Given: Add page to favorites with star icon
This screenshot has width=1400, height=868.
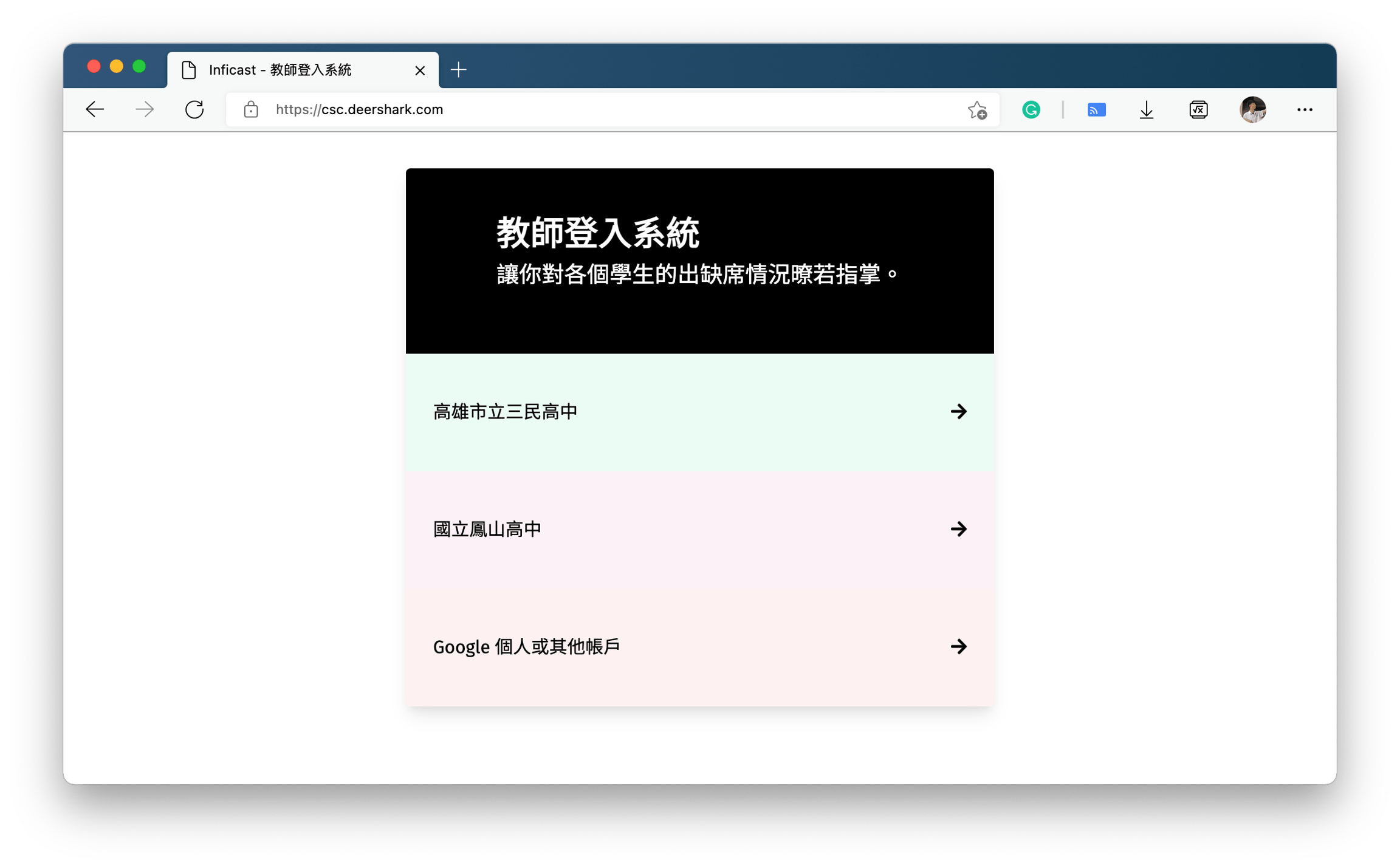Looking at the screenshot, I should click(977, 110).
